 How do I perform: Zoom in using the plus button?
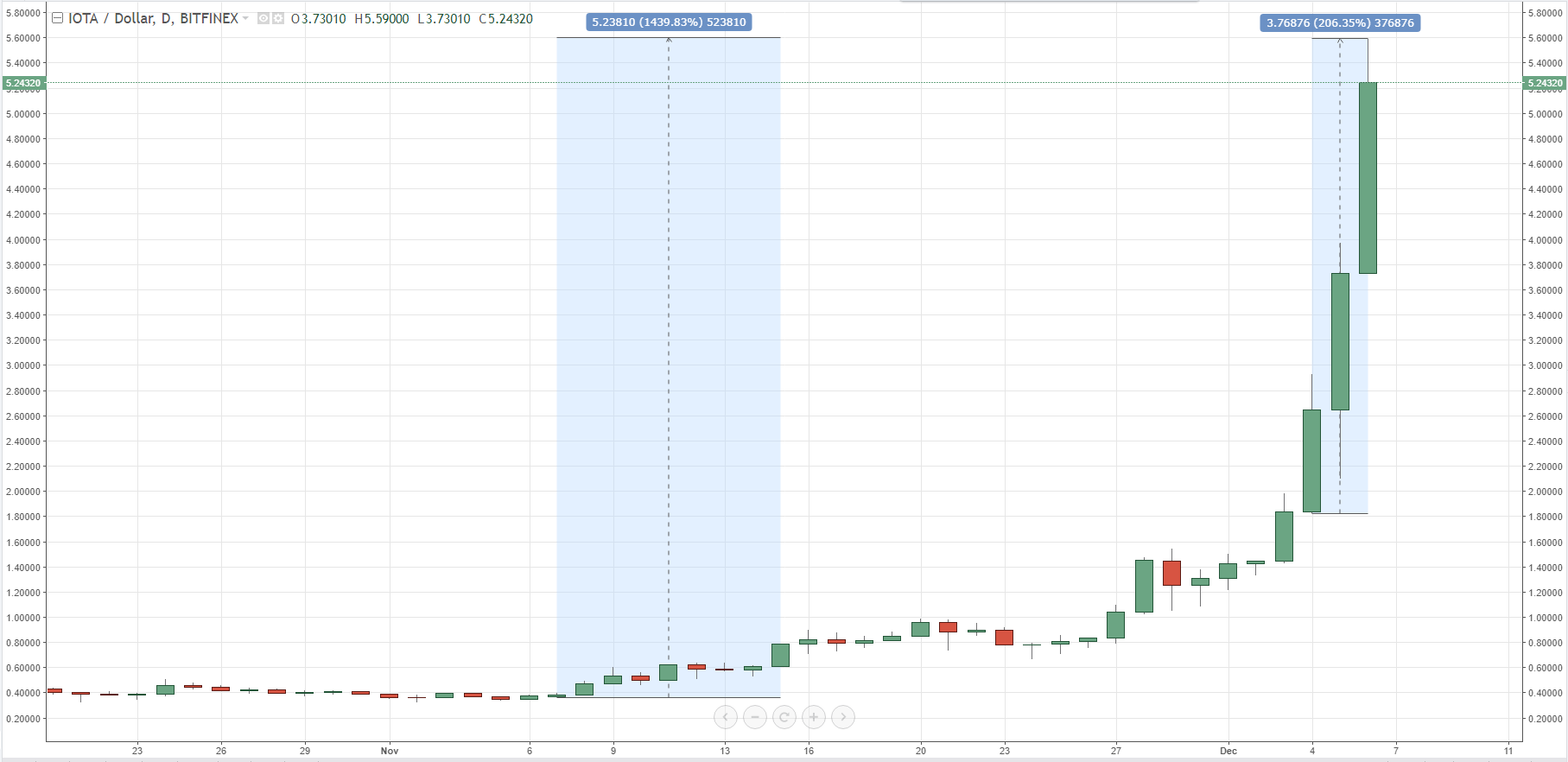814,717
